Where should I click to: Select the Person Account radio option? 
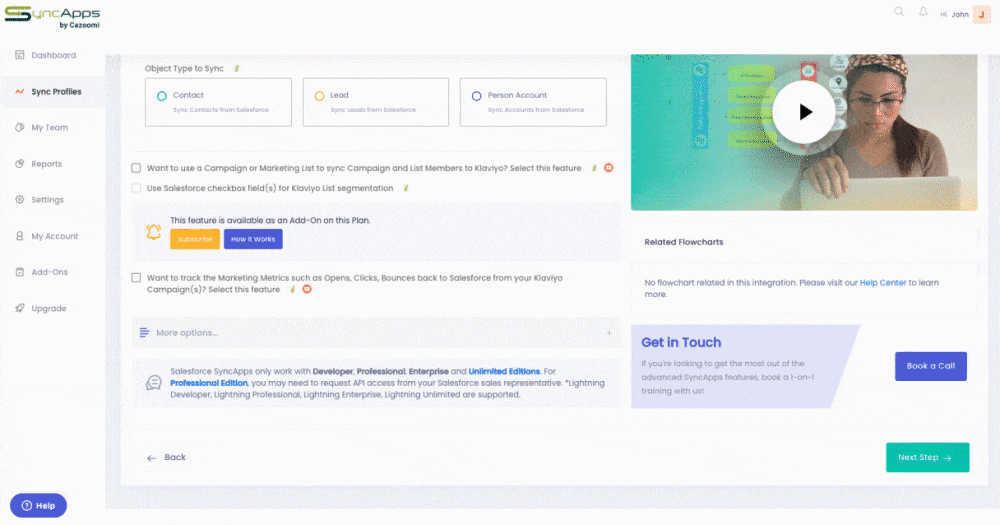pos(476,96)
